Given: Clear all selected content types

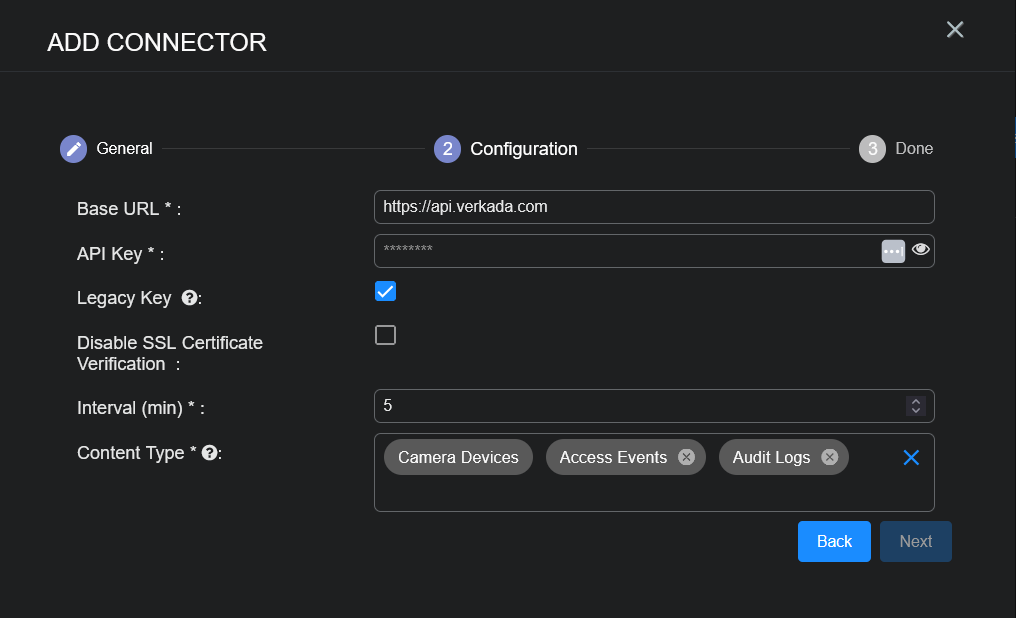Looking at the screenshot, I should (911, 457).
